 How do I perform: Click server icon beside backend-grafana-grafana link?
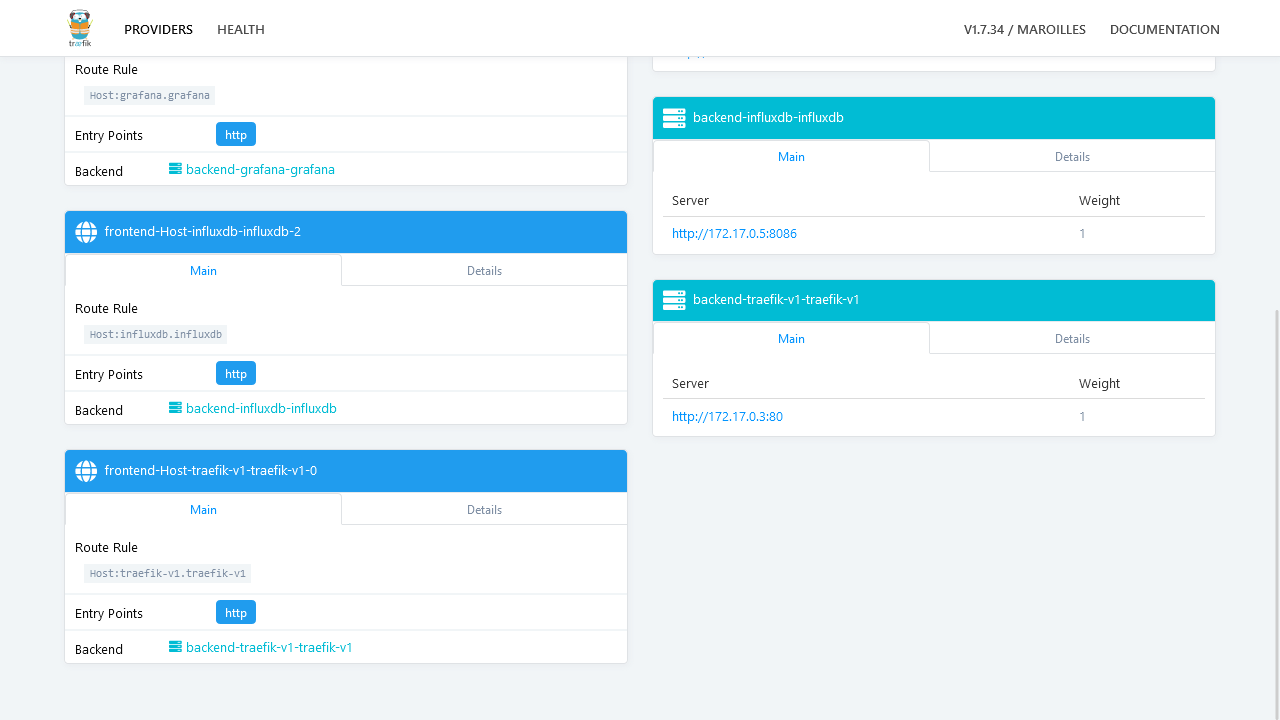point(175,169)
